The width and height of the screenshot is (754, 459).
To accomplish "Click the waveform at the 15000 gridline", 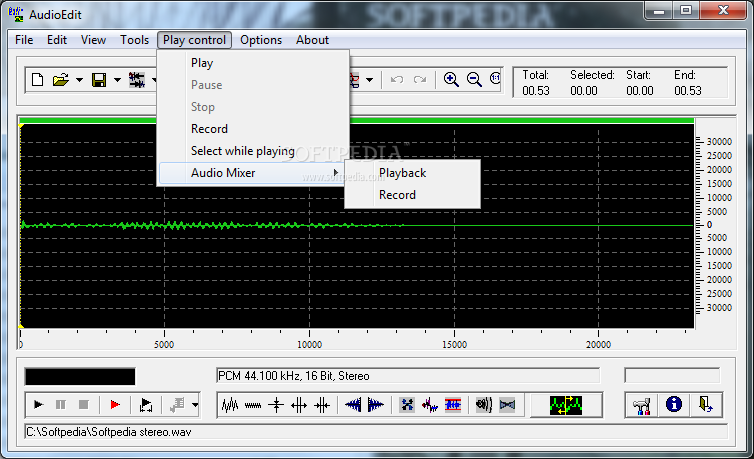I will click(x=454, y=226).
